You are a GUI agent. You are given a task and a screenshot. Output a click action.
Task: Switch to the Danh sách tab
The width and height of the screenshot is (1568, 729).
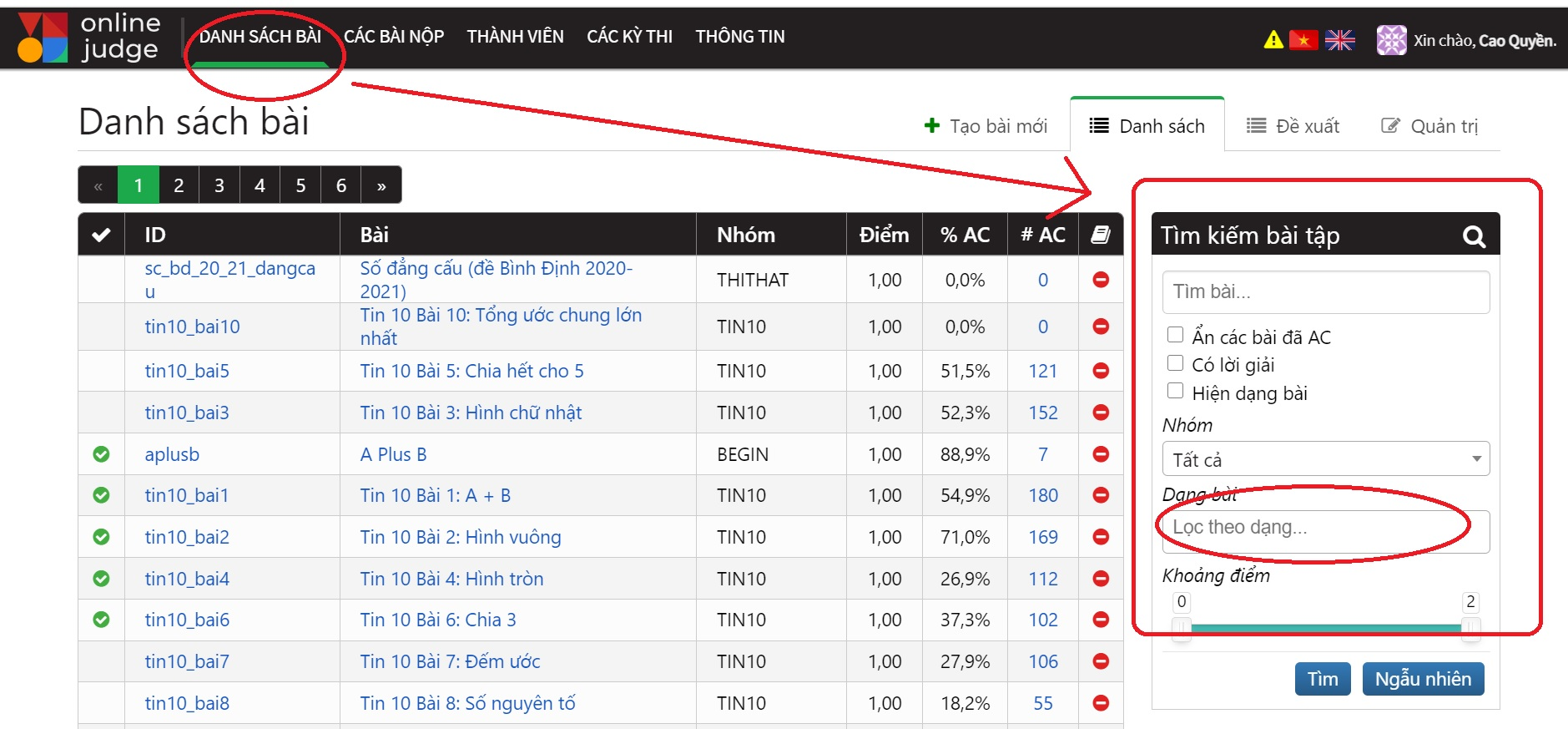click(1147, 126)
